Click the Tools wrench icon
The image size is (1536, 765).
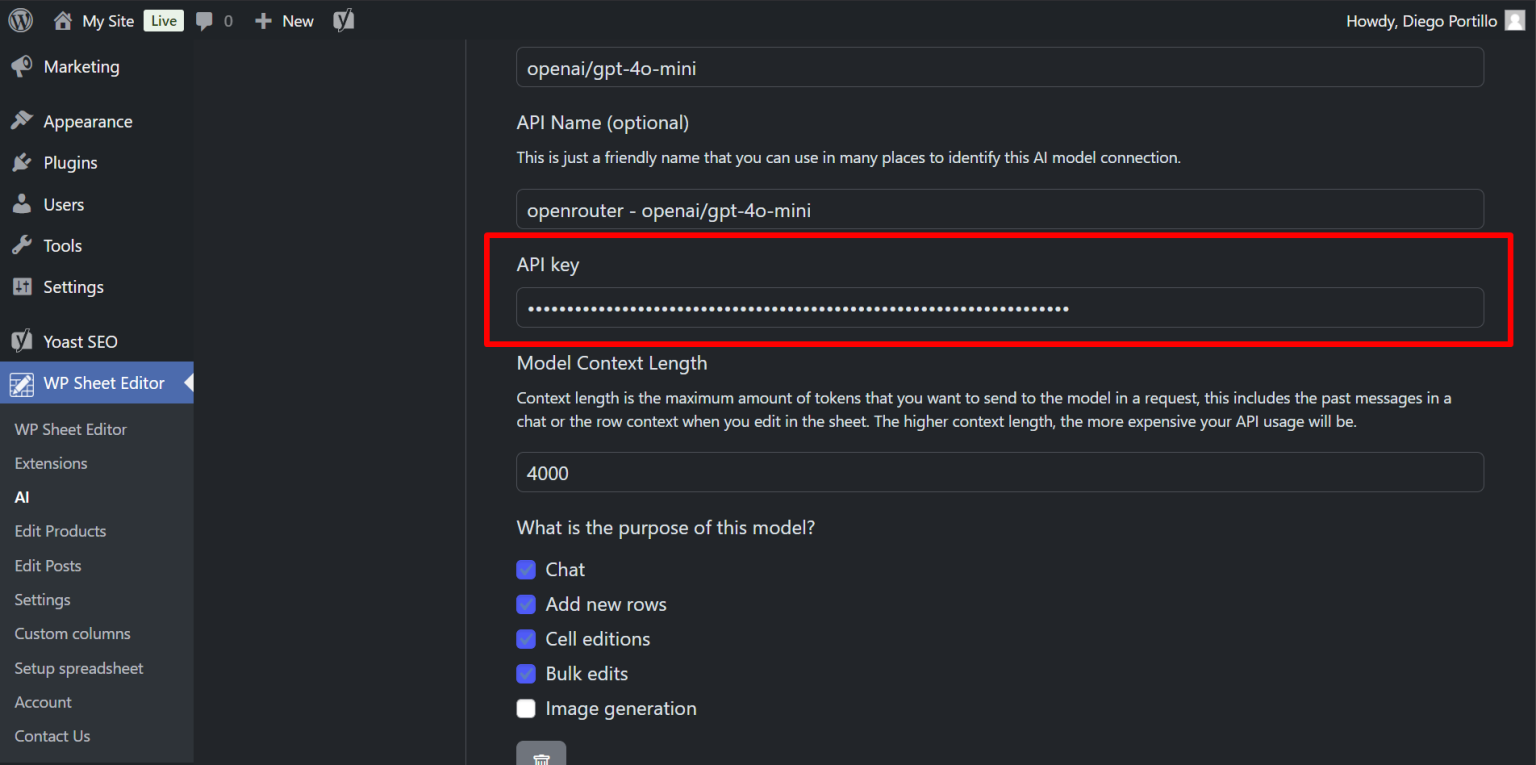coord(22,245)
